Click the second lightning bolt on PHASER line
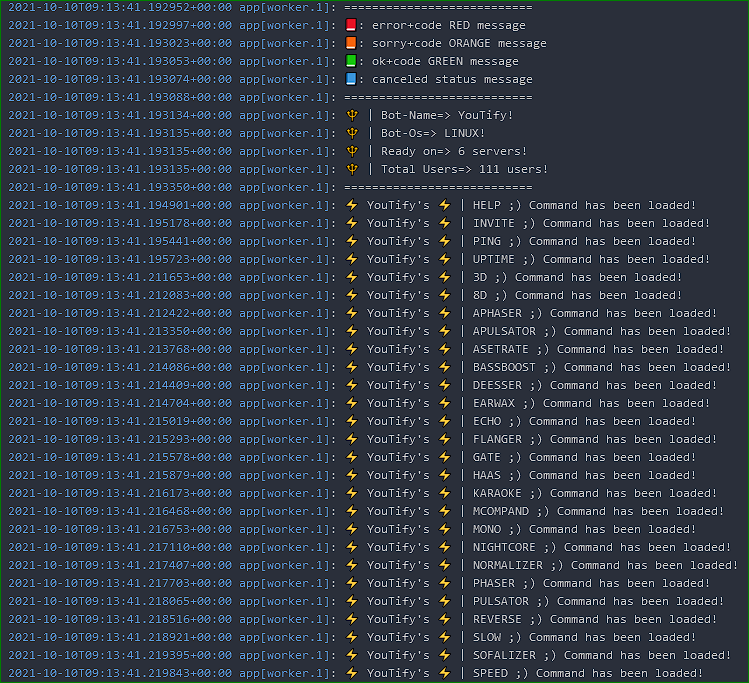Viewport: 749px width, 683px height. [x=445, y=583]
